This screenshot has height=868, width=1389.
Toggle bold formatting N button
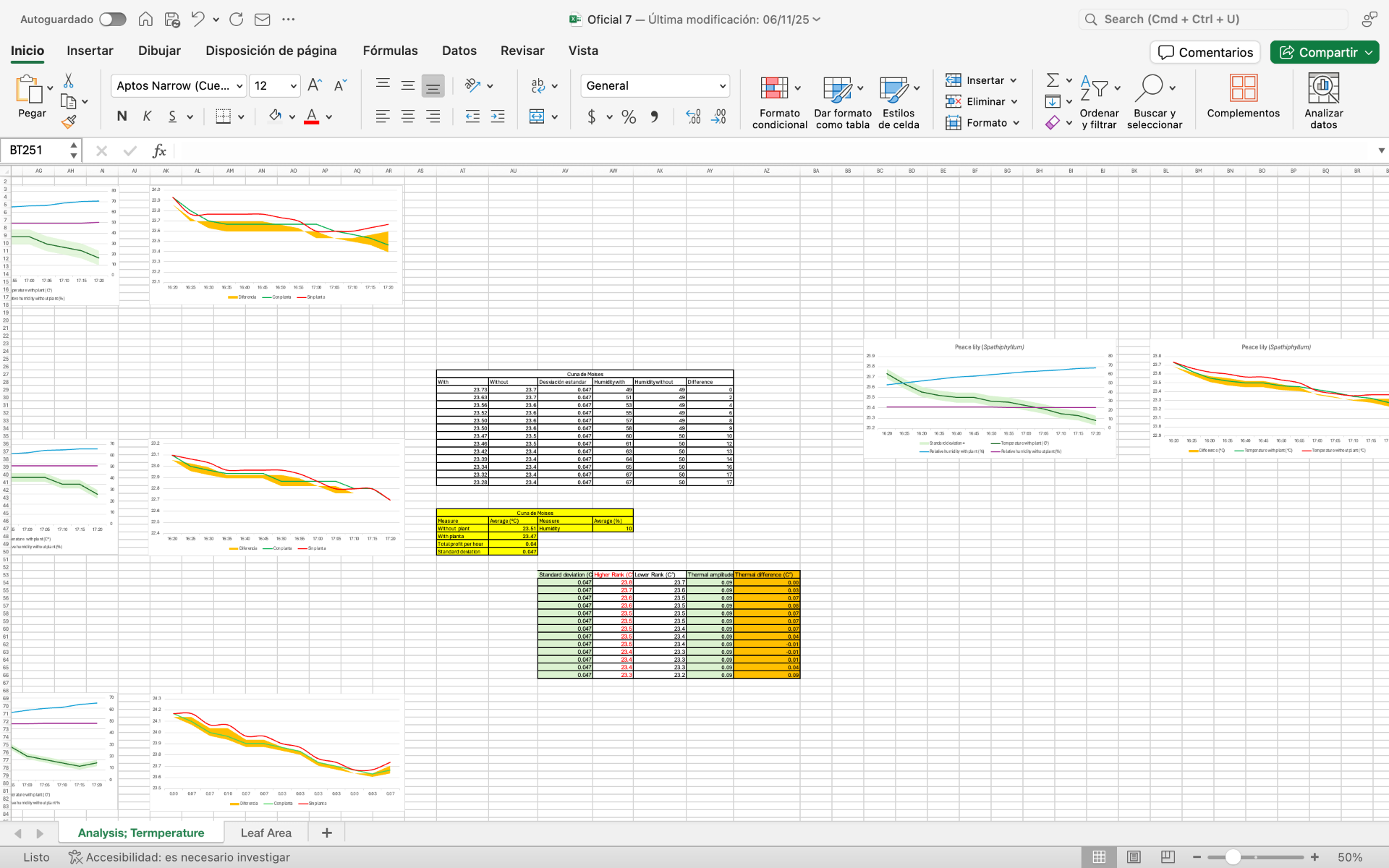coord(122,116)
